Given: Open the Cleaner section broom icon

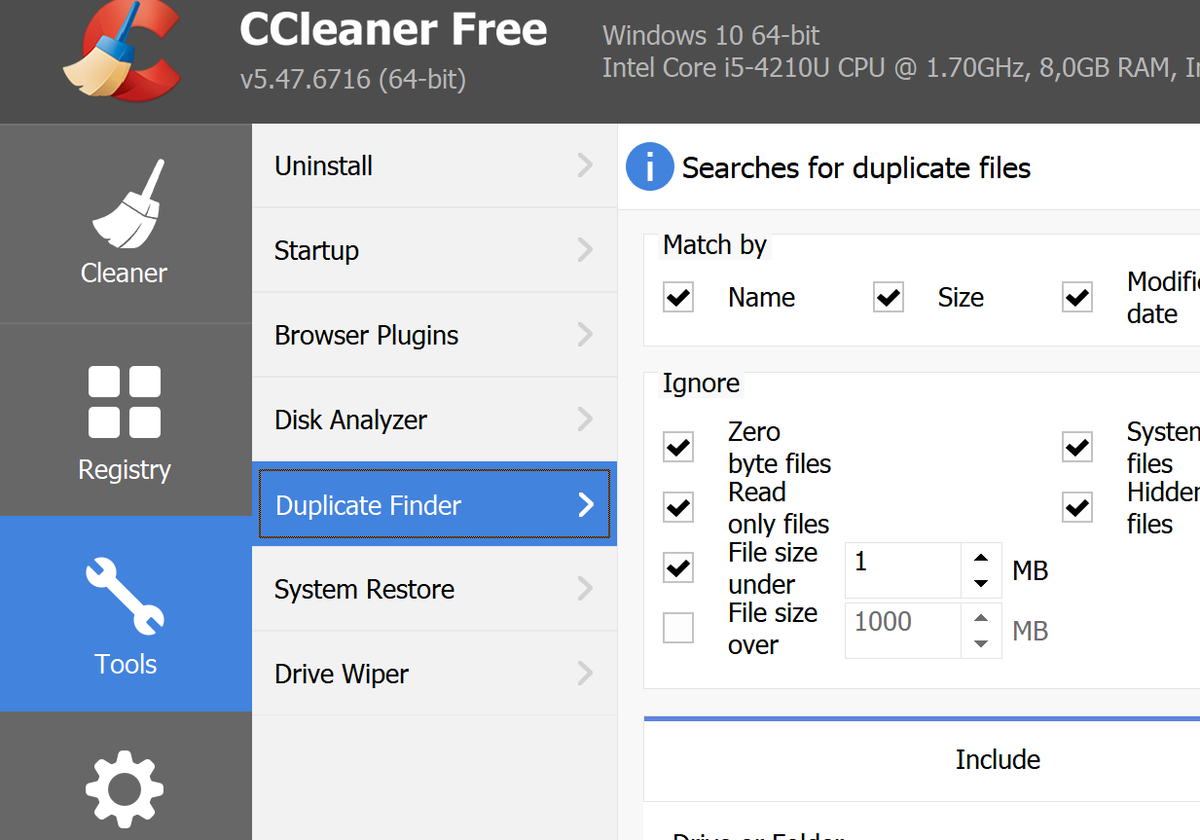Looking at the screenshot, I should coord(128,203).
